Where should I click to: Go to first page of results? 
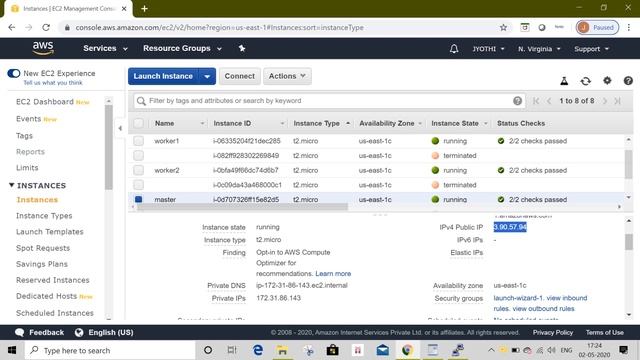point(536,101)
